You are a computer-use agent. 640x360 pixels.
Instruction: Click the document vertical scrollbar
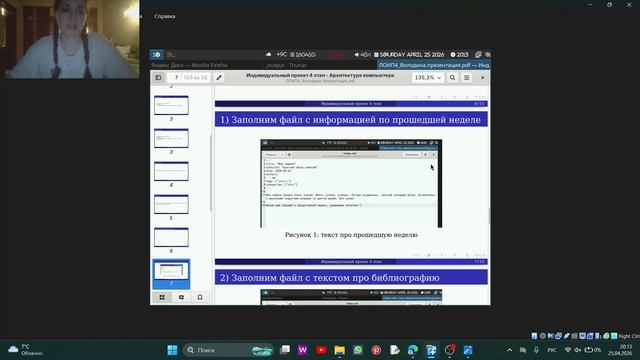click(489, 216)
